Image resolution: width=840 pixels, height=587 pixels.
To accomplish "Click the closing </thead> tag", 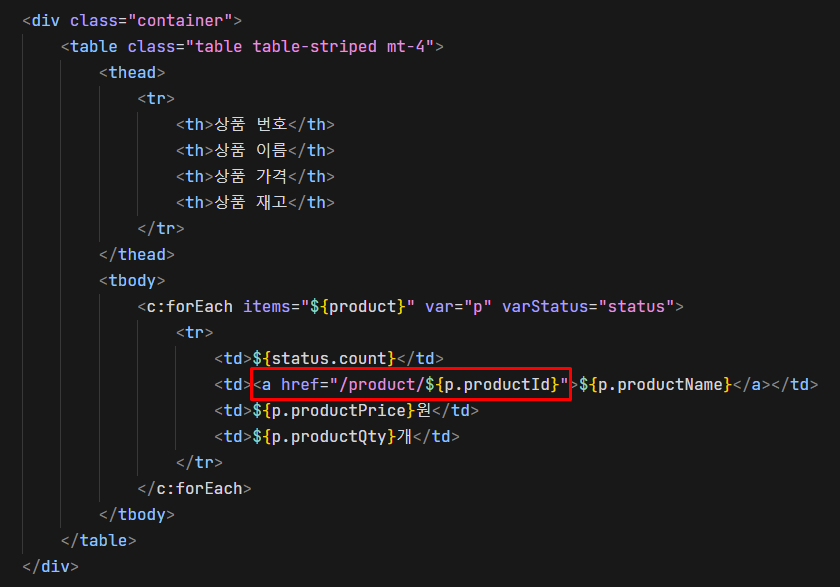I will 137,254.
